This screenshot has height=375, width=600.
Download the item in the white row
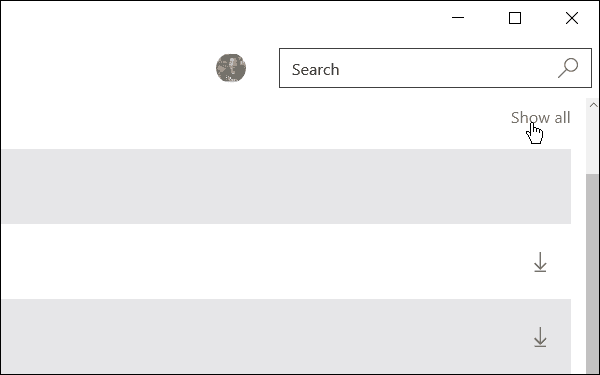click(540, 262)
